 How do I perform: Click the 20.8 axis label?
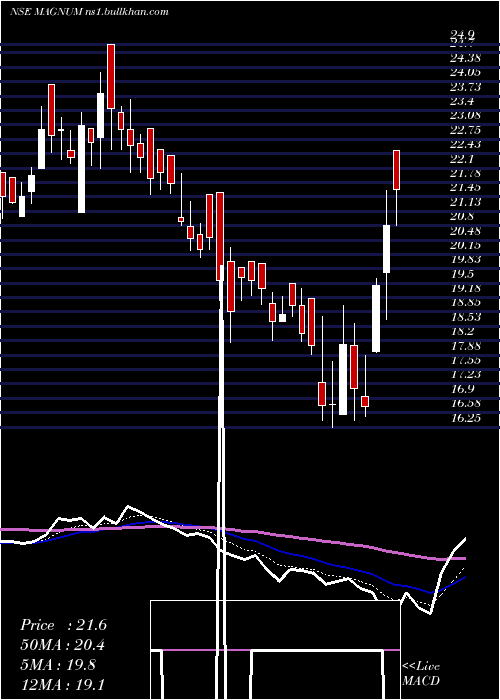[x=462, y=216]
